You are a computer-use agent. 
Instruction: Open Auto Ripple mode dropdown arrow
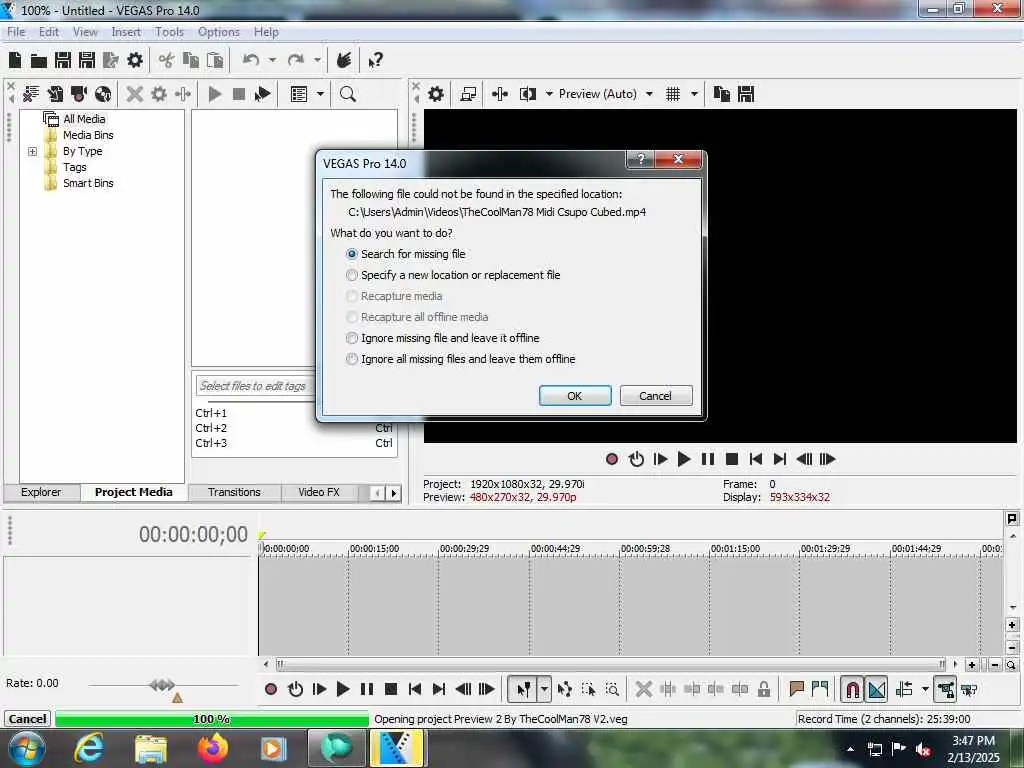pos(925,689)
